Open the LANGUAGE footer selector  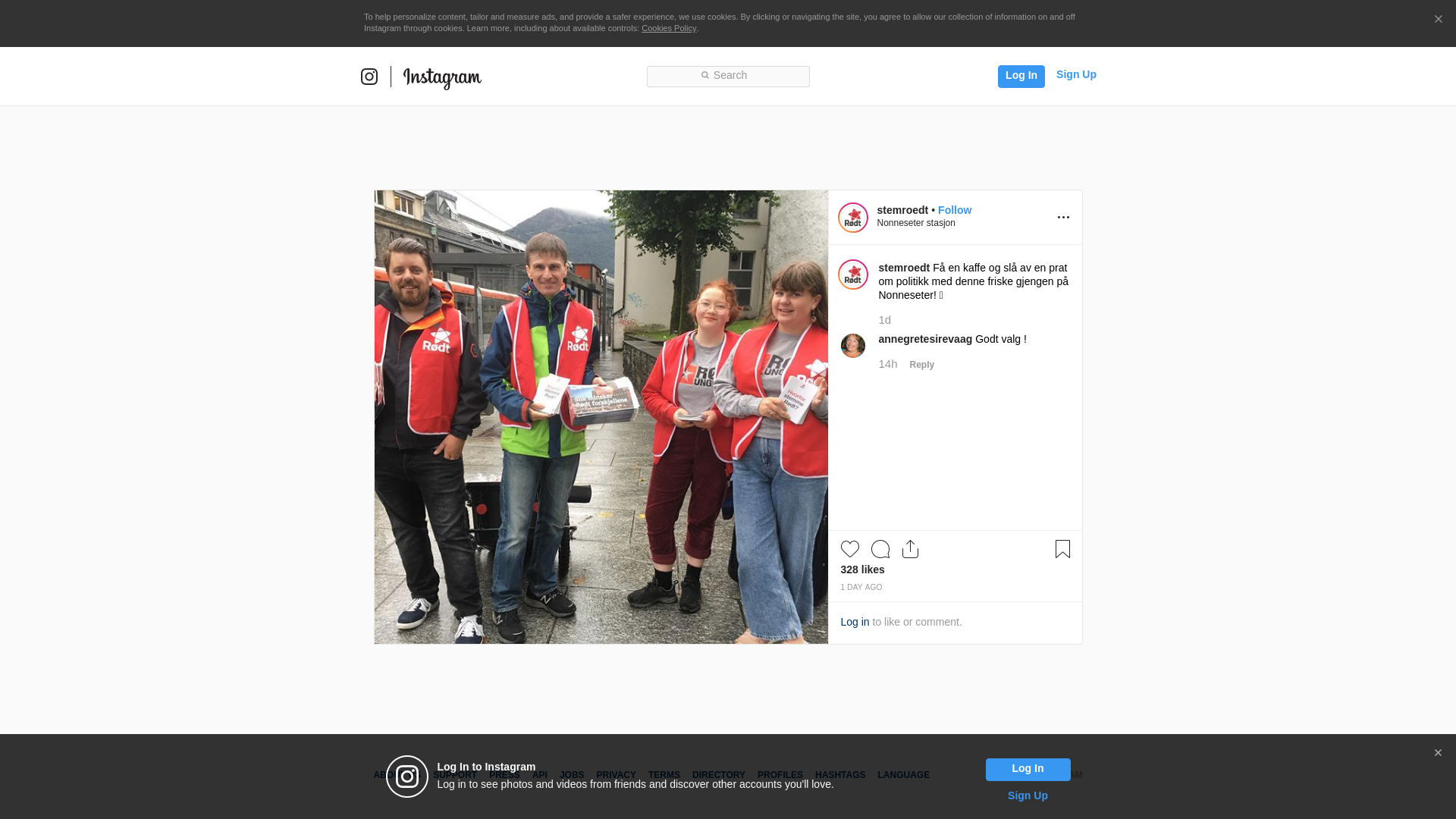pyautogui.click(x=904, y=776)
